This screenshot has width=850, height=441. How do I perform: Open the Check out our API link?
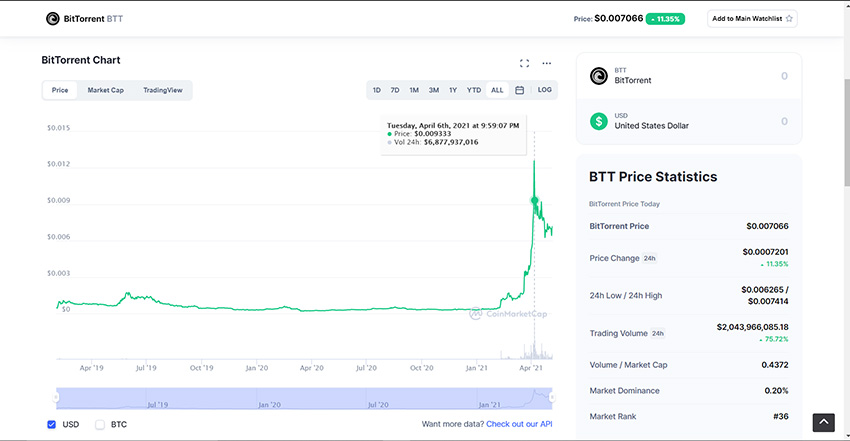click(519, 424)
